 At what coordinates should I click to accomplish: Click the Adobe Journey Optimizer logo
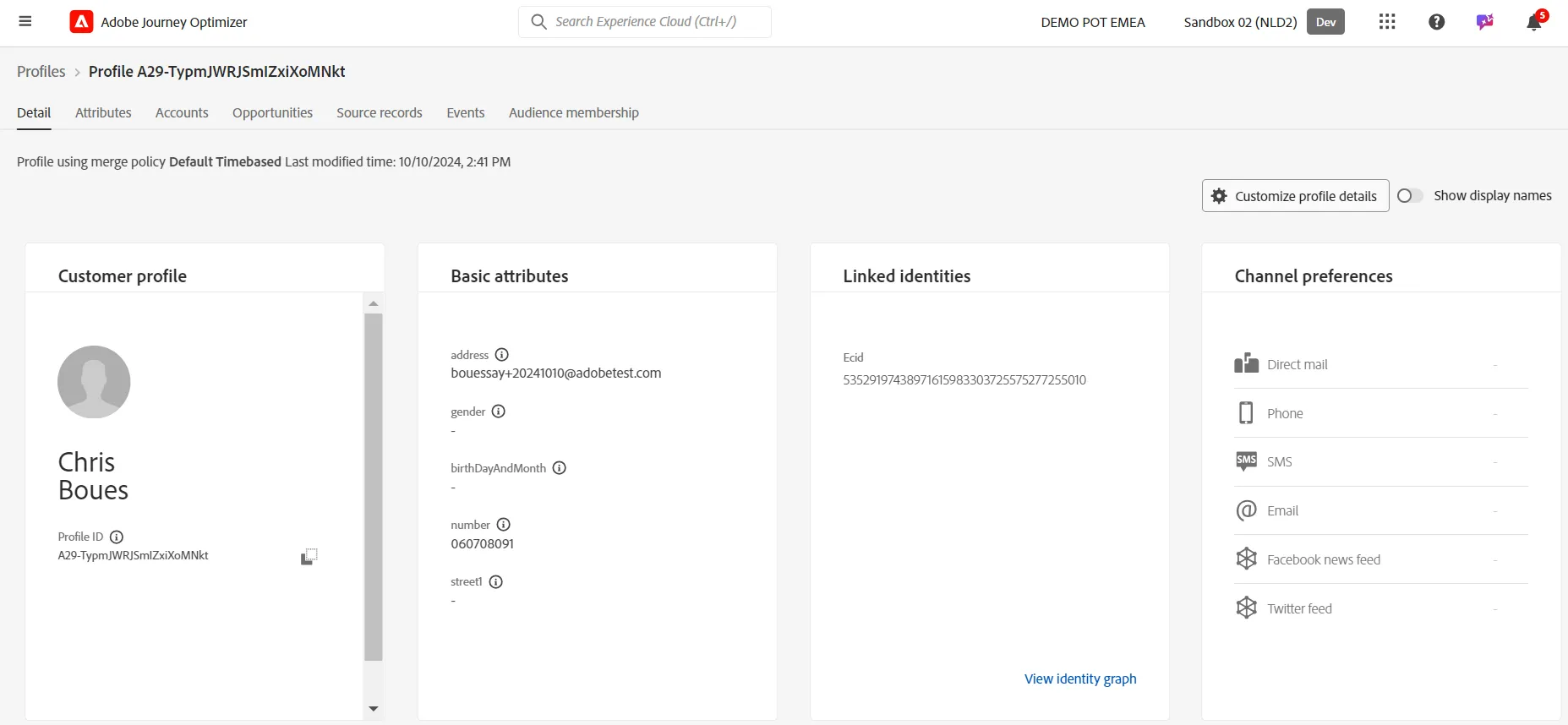pos(81,22)
